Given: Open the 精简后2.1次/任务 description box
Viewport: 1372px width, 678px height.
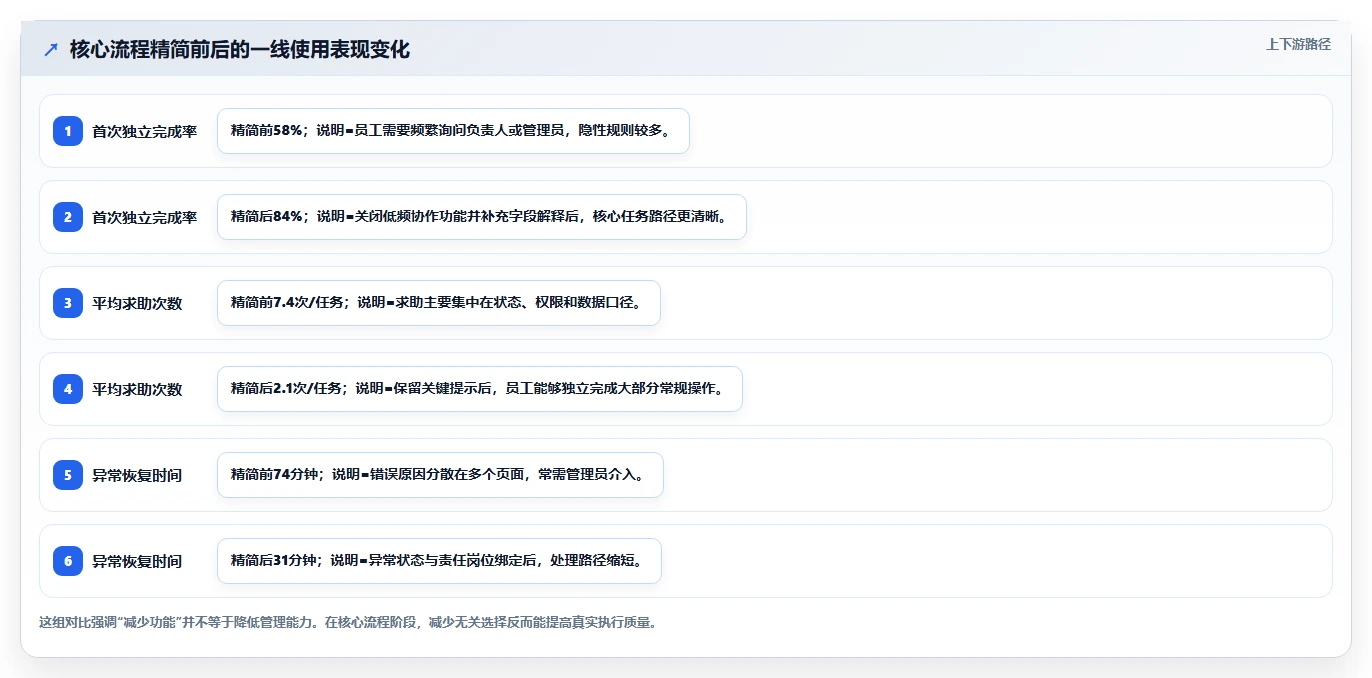Looking at the screenshot, I should (x=480, y=389).
